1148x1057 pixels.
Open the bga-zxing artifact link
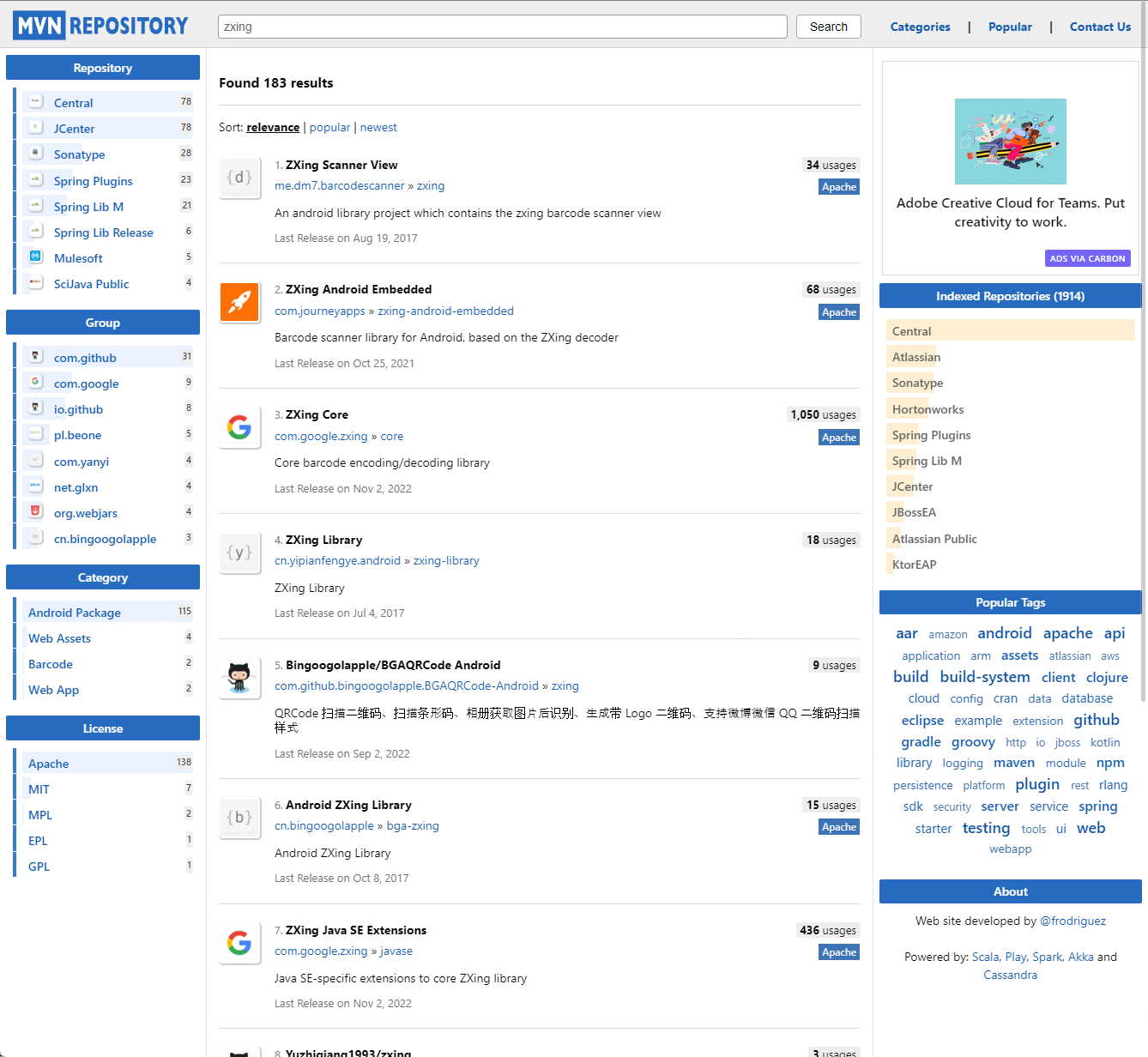413,825
